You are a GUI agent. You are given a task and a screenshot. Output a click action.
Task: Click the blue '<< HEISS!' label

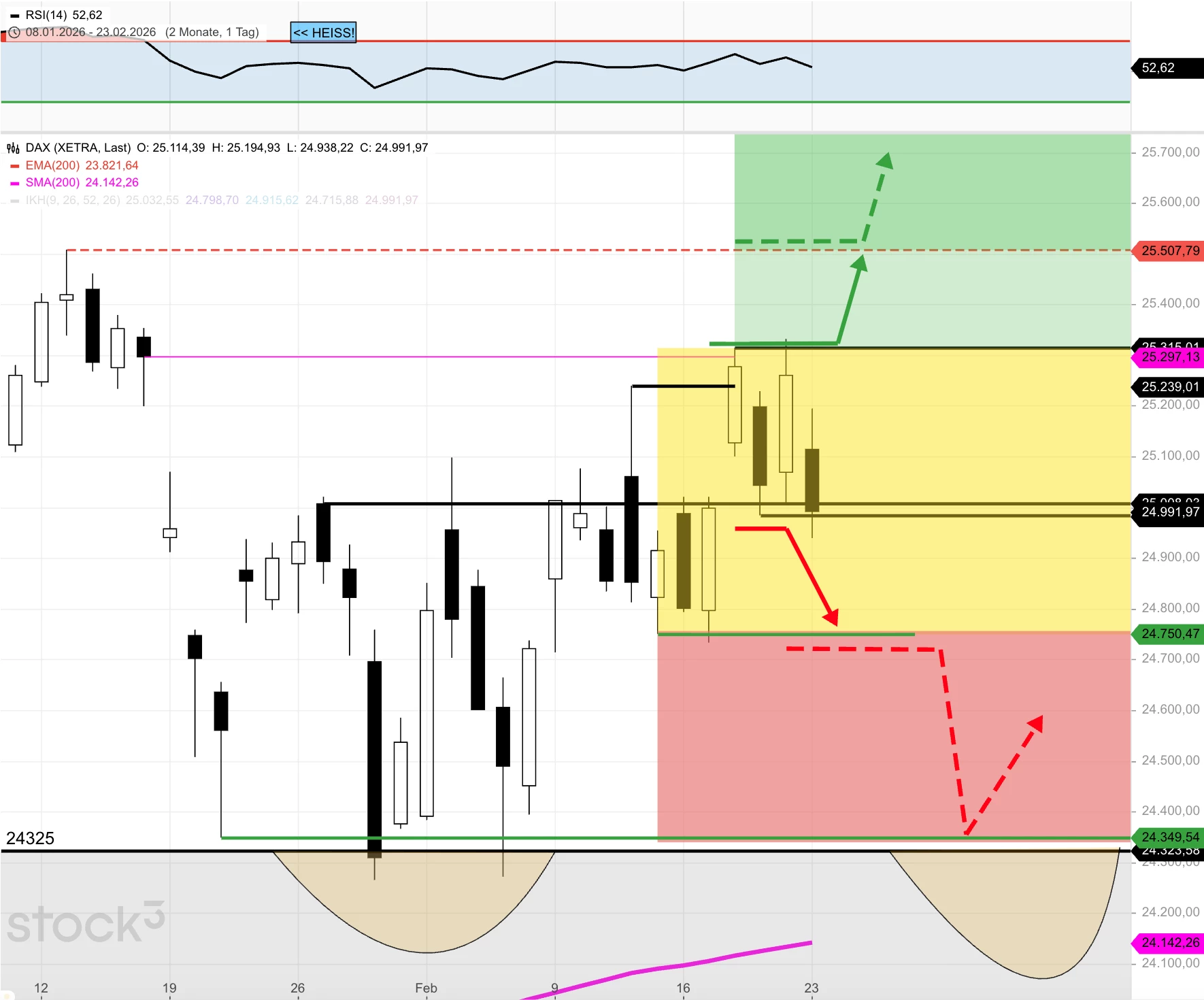(x=323, y=33)
